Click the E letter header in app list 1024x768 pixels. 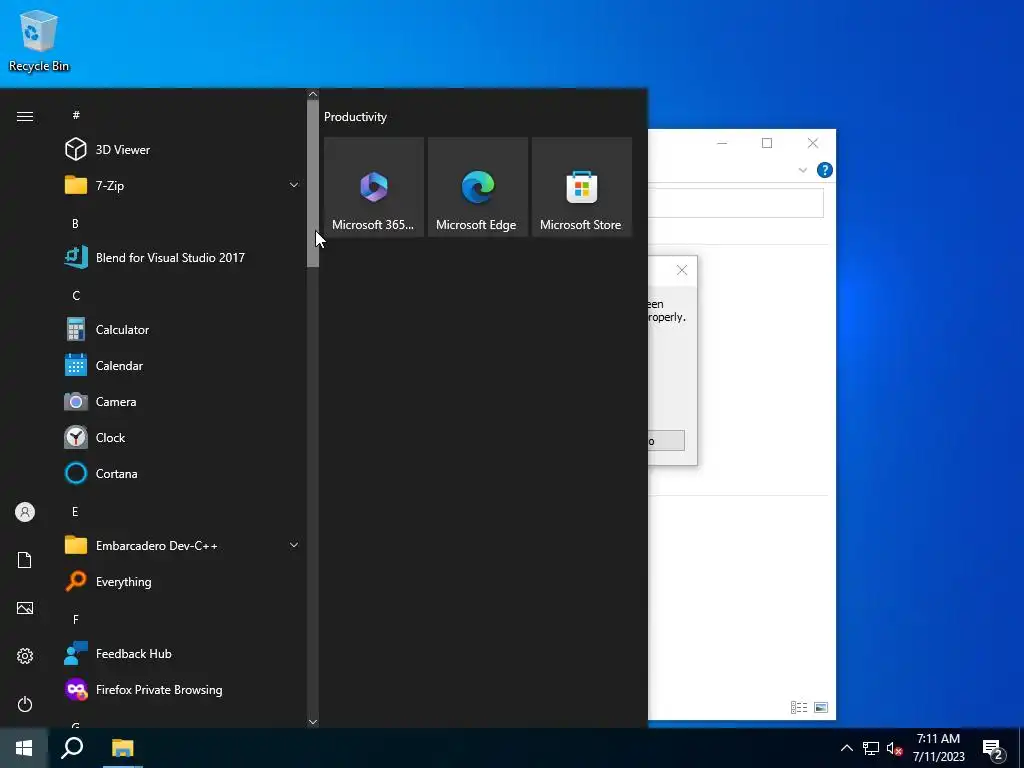75,511
